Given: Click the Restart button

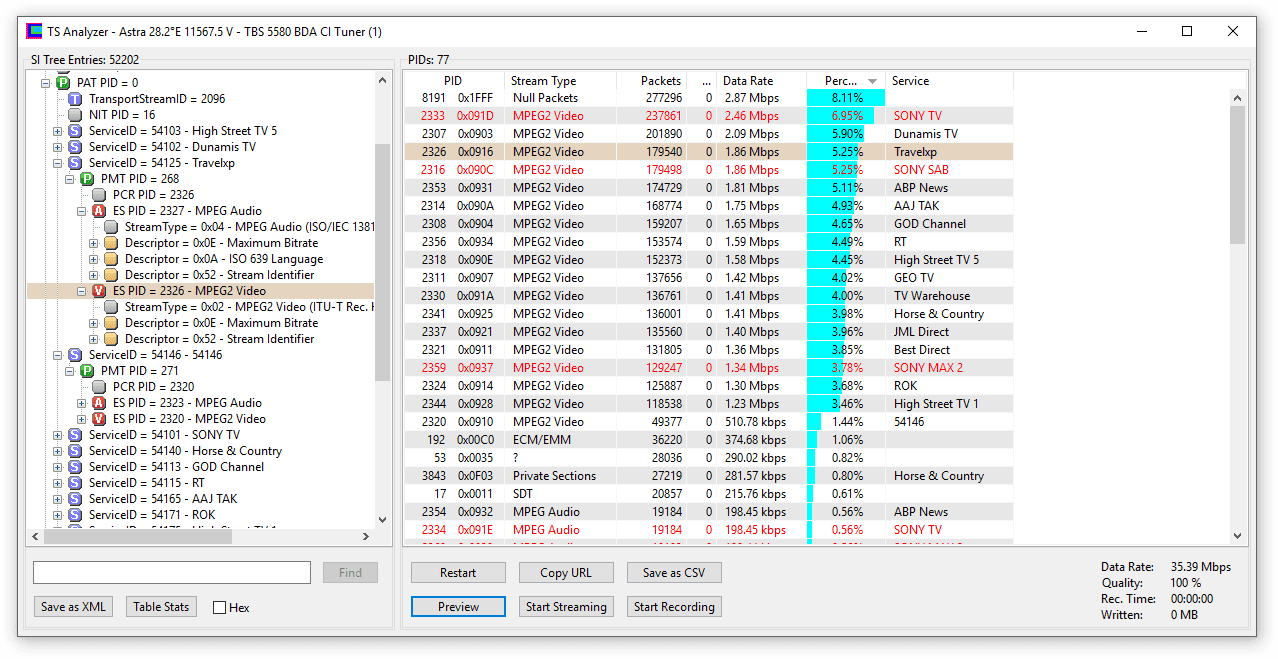Looking at the screenshot, I should coord(458,573).
